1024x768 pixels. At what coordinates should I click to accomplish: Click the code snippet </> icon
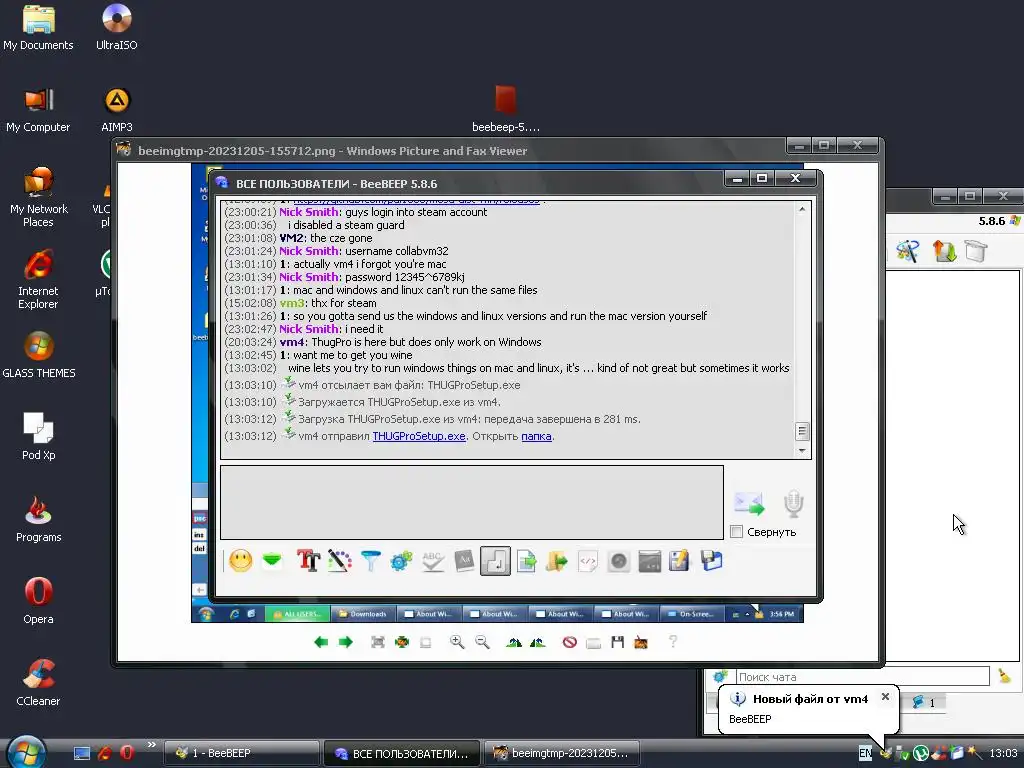point(587,561)
